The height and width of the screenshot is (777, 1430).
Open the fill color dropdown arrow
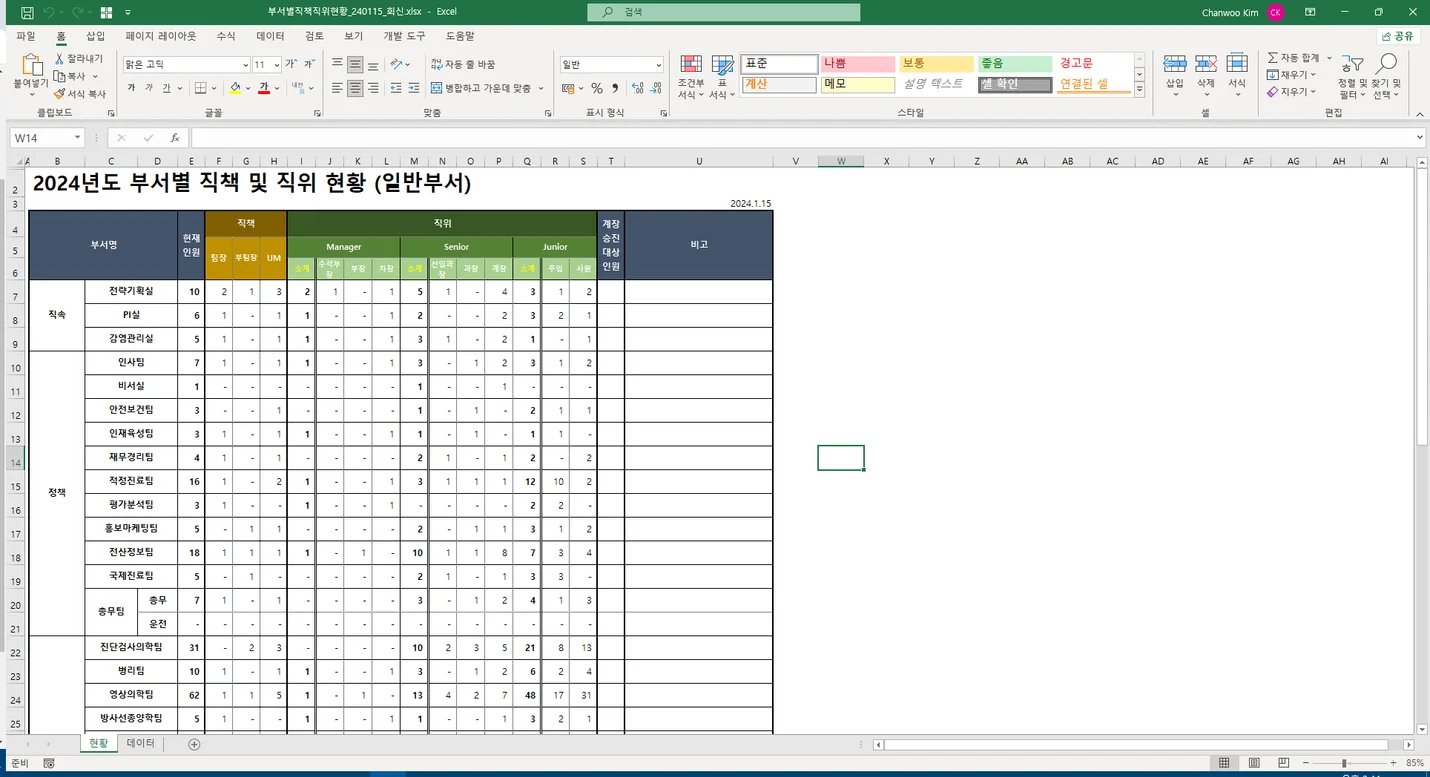click(x=248, y=88)
